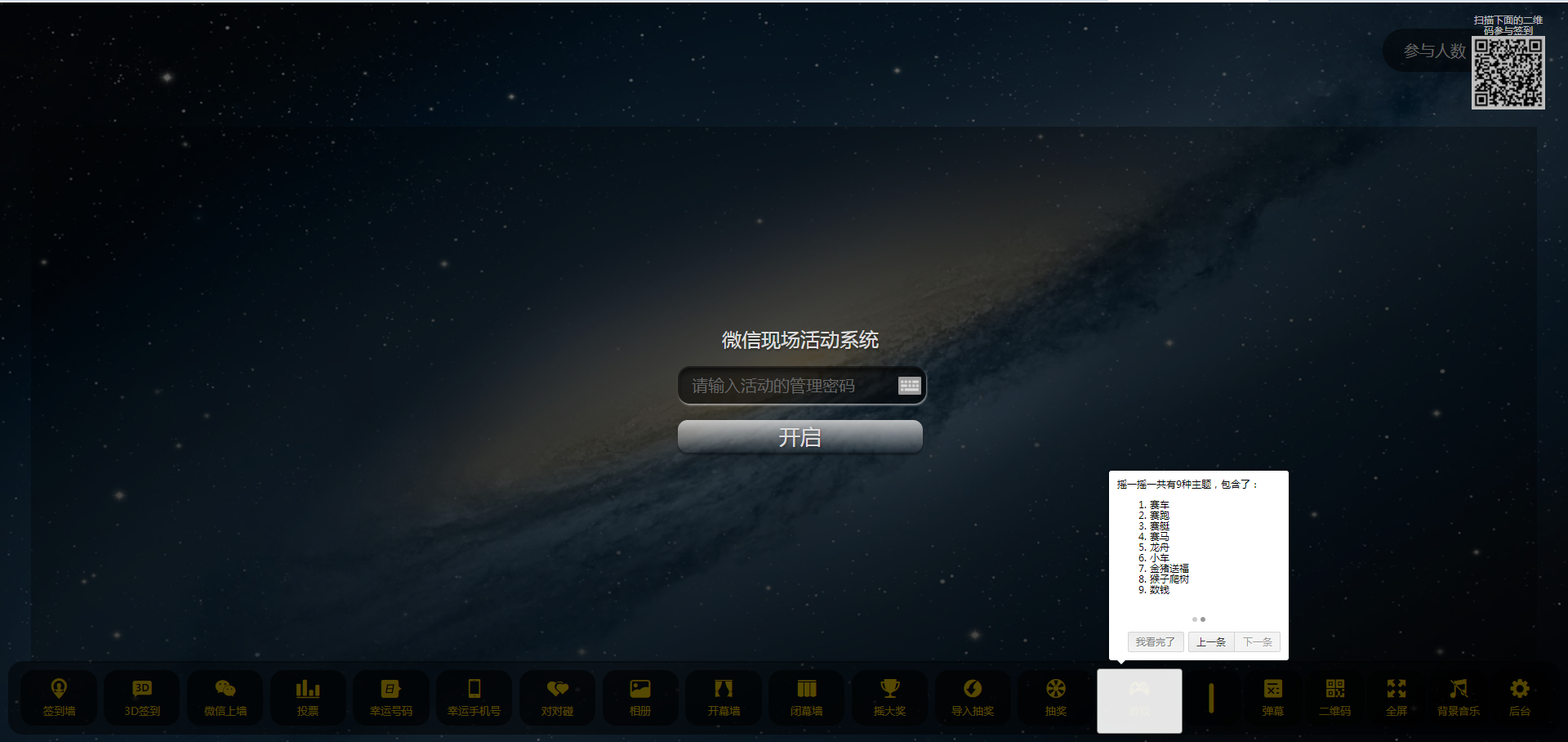Screen dimensions: 1568x742
Task: Click the sign-in QR code image
Action: click(1508, 73)
